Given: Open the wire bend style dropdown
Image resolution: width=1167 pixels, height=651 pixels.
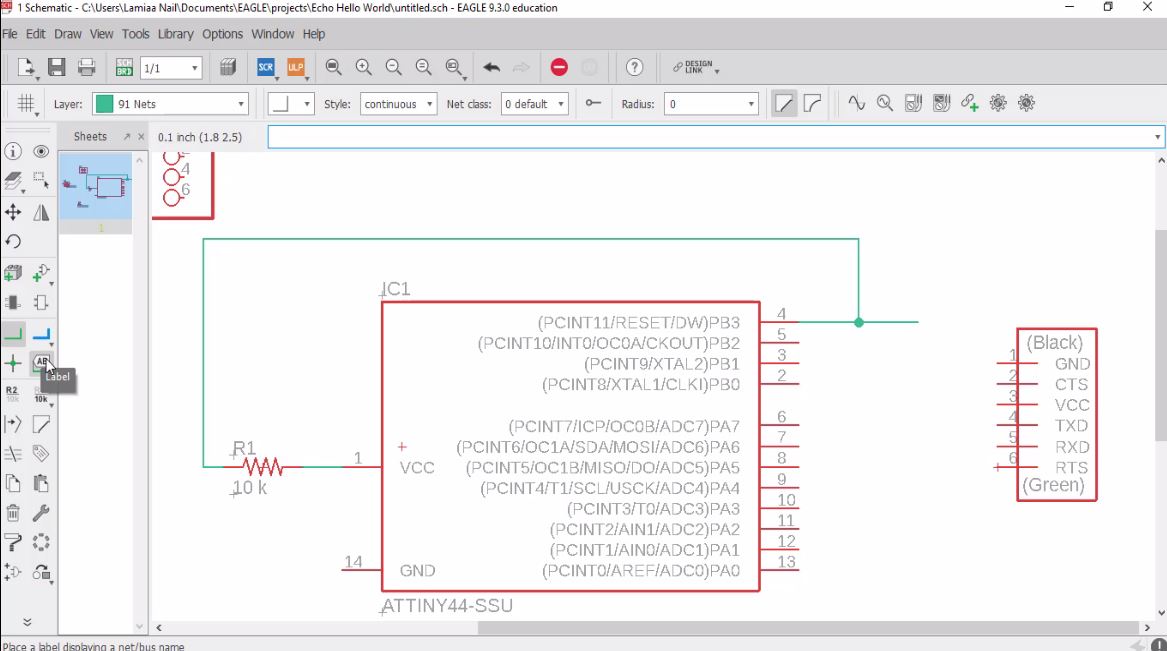Looking at the screenshot, I should [x=290, y=104].
